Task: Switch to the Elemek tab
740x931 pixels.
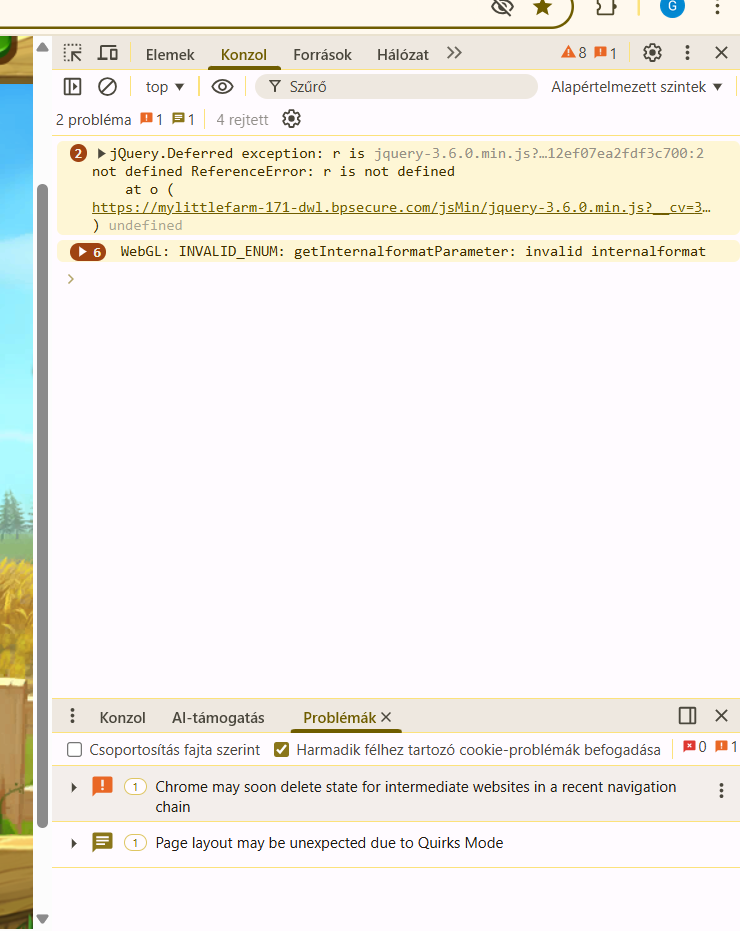Action: pos(170,55)
